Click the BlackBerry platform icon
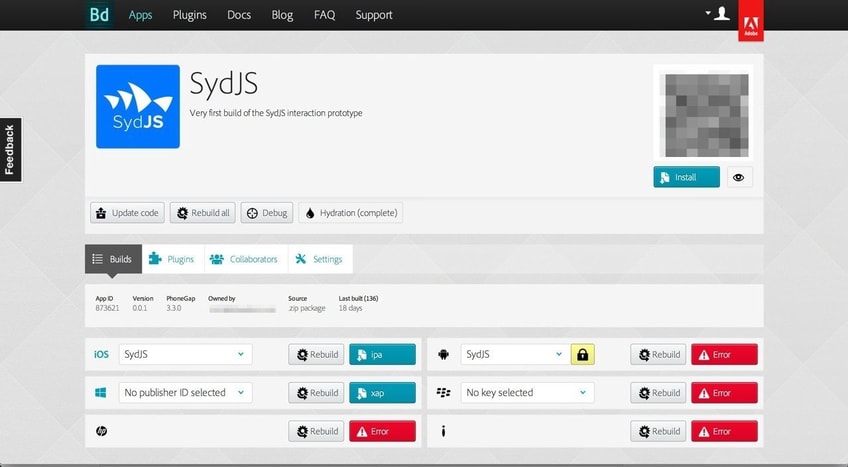Screen dimensions: 848x467 [x=443, y=393]
